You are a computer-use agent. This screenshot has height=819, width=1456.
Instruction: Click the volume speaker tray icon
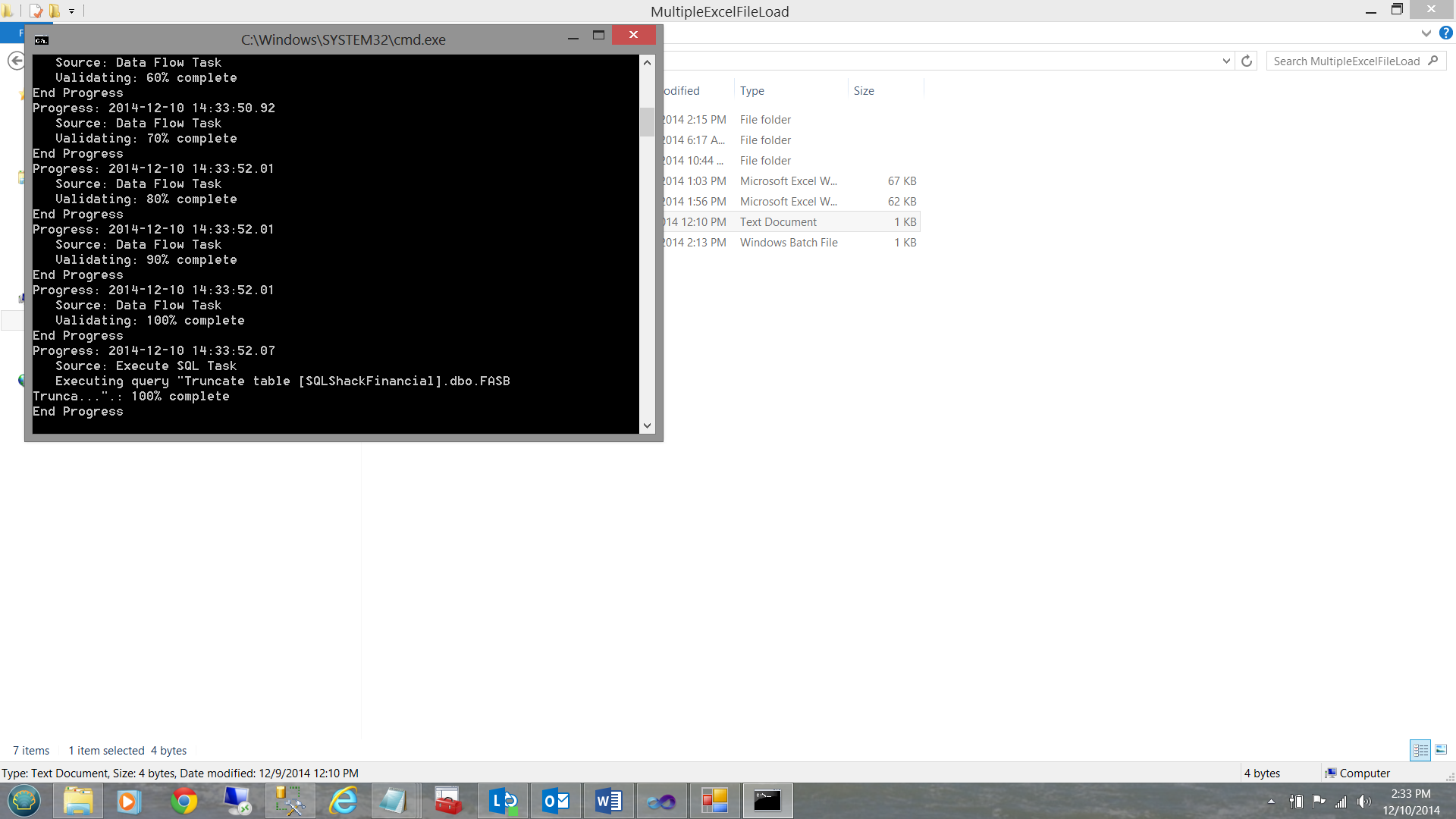1363,802
